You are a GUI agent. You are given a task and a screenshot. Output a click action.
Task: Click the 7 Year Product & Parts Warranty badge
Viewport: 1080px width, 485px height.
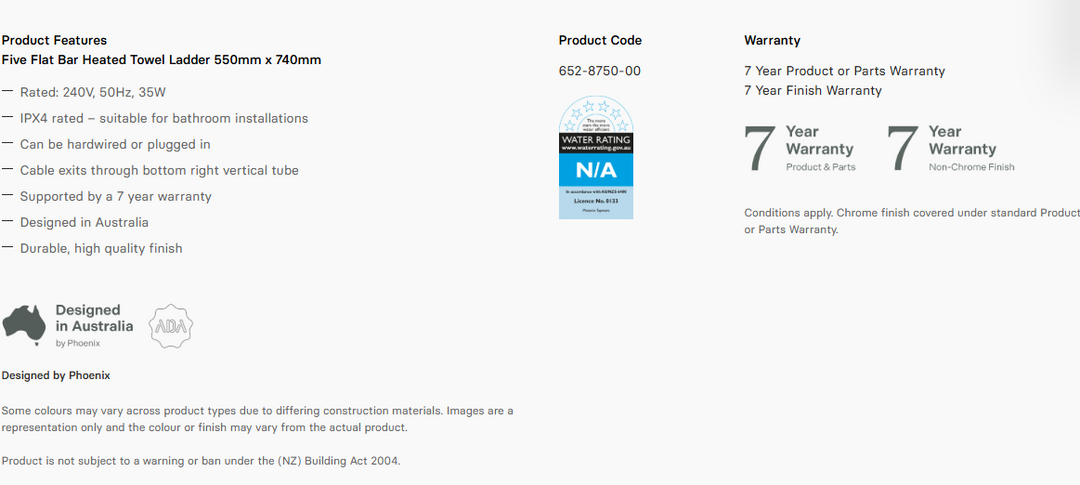click(800, 149)
